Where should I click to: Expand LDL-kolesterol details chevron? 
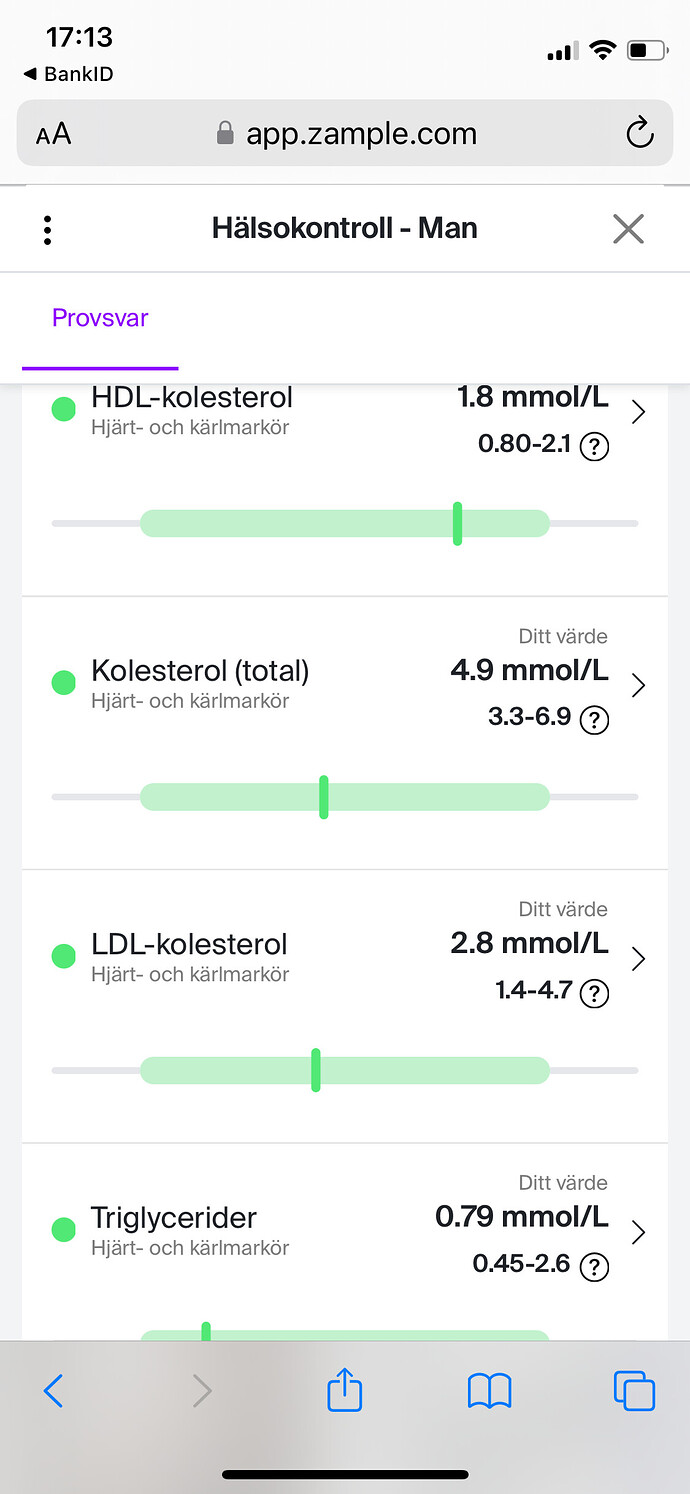coord(639,959)
